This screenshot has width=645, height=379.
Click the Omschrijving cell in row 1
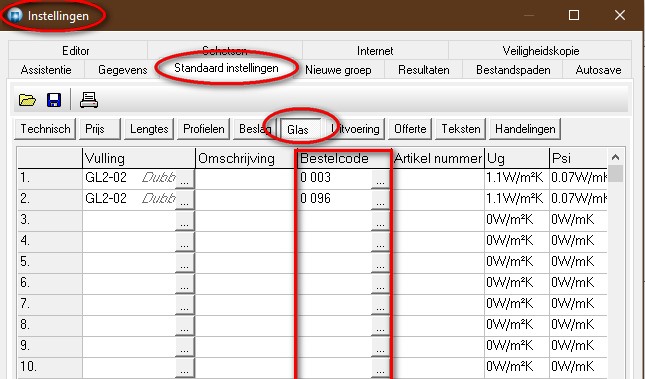tap(245, 179)
